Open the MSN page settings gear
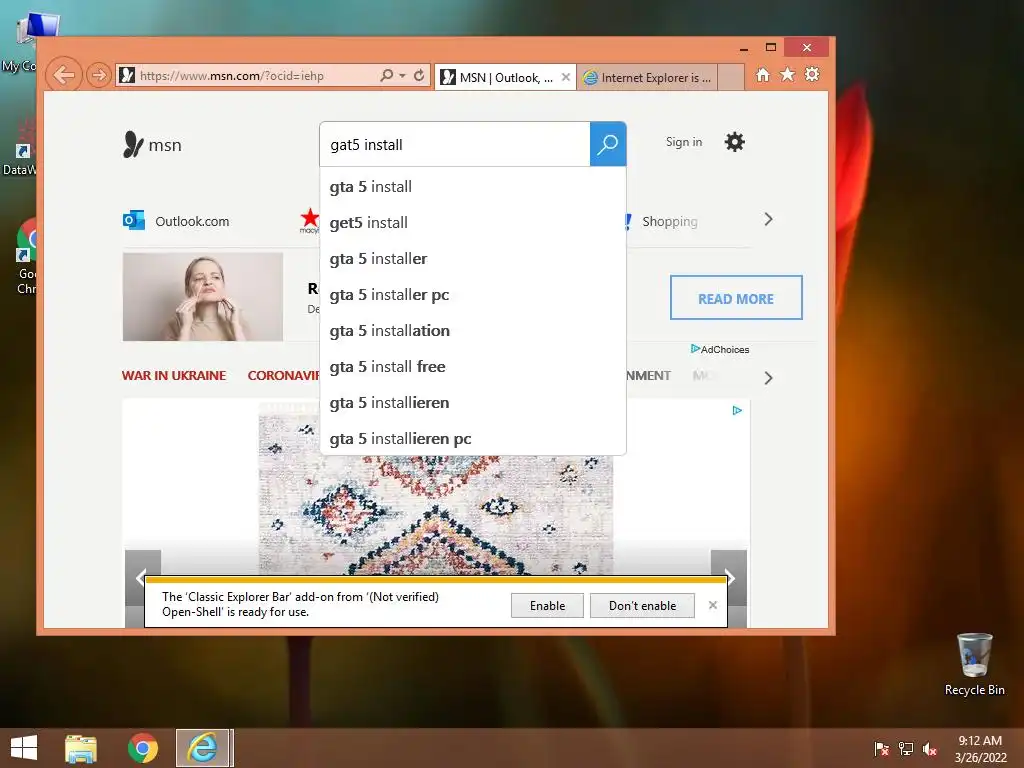This screenshot has height=768, width=1024. [735, 142]
